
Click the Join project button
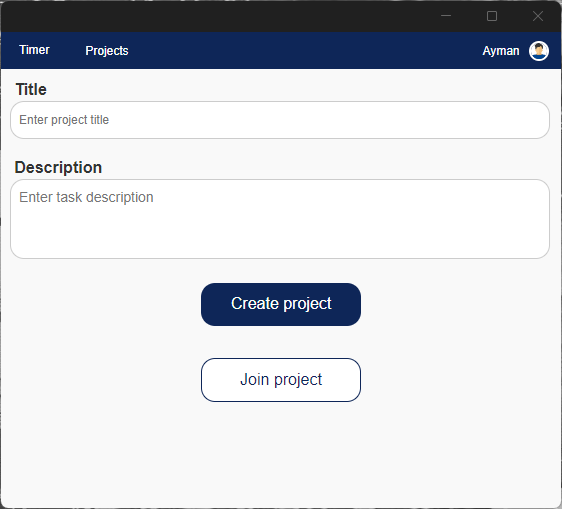pos(281,380)
